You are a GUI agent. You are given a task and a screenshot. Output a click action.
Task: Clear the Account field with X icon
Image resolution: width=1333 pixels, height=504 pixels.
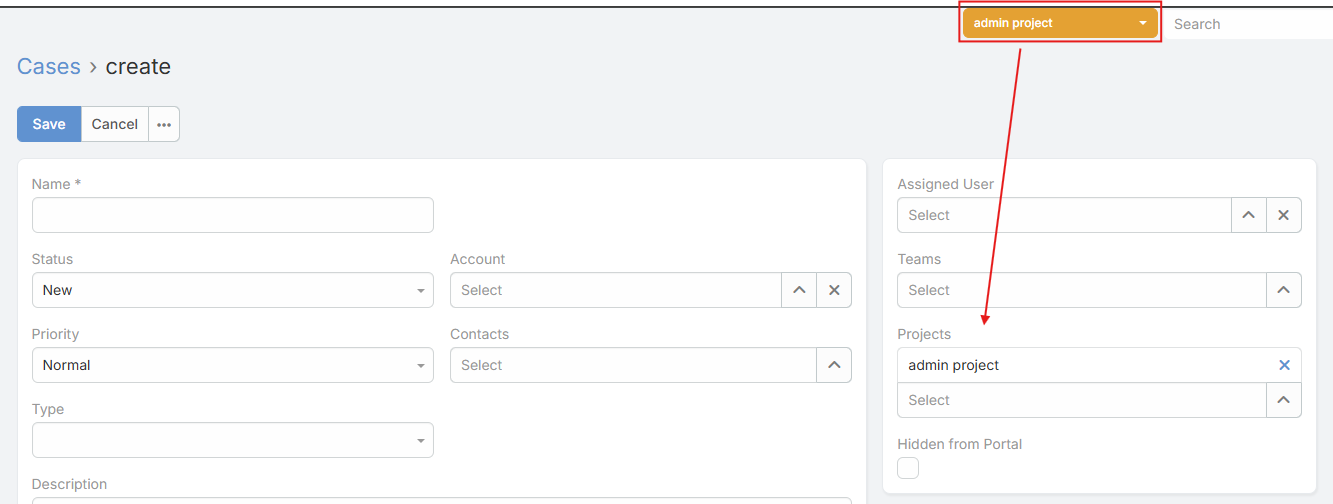coord(834,290)
